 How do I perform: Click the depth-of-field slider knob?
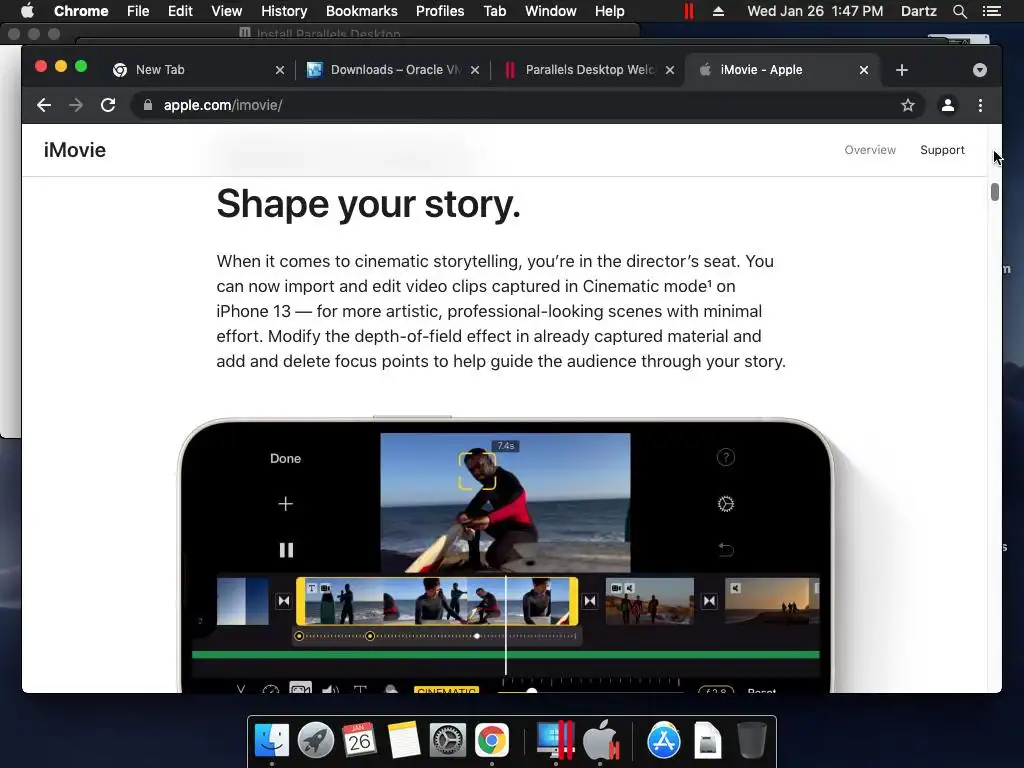click(x=532, y=690)
